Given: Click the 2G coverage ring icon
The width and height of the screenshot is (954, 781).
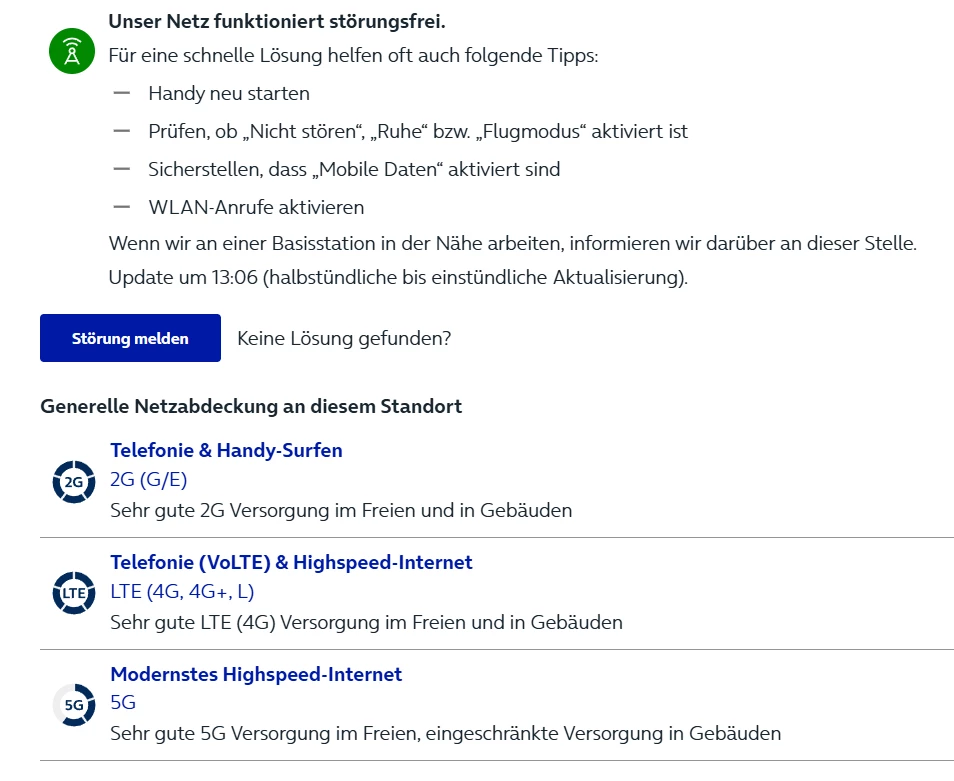Looking at the screenshot, I should pos(73,482).
